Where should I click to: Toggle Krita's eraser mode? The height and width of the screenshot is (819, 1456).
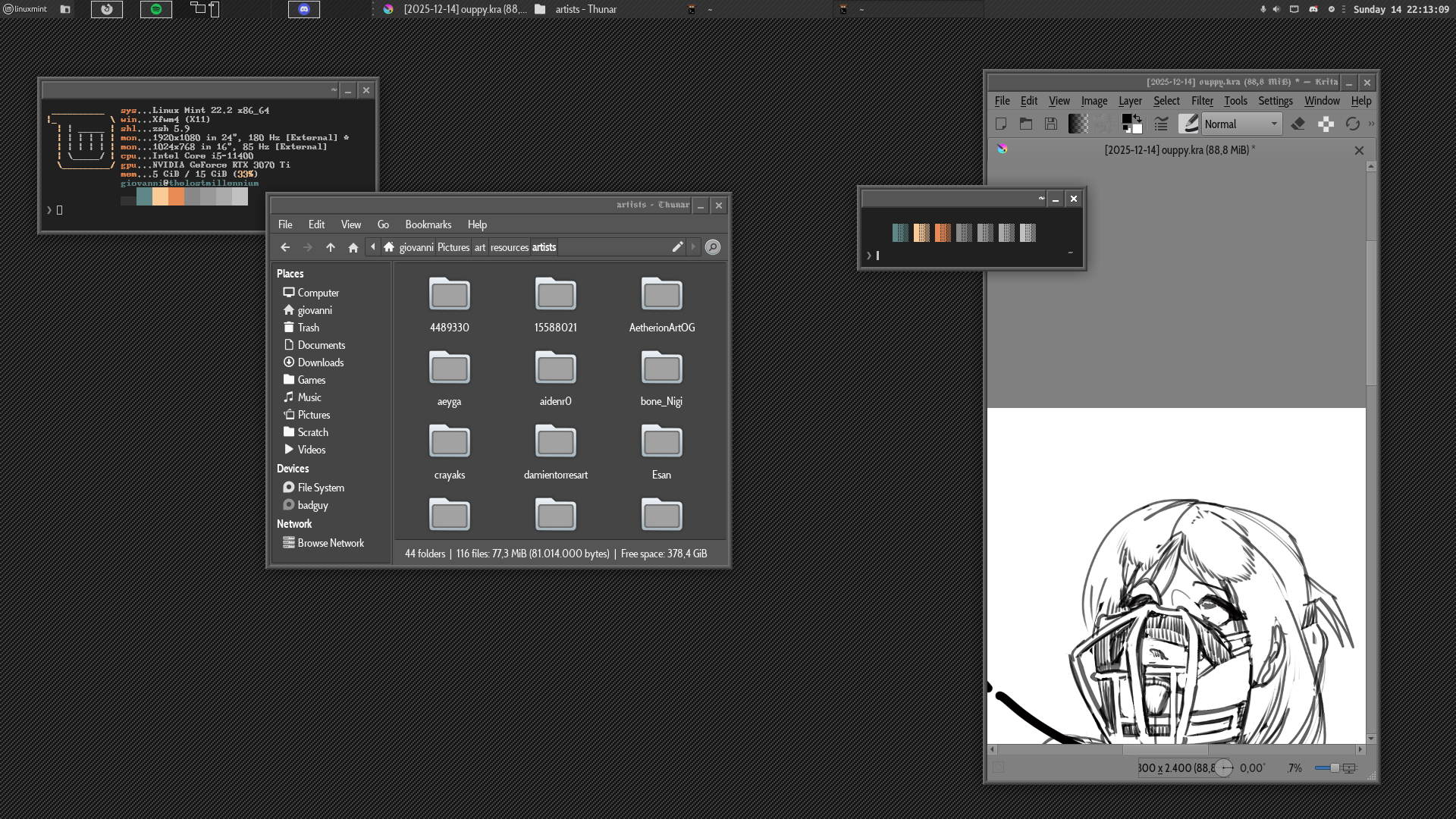(1298, 124)
